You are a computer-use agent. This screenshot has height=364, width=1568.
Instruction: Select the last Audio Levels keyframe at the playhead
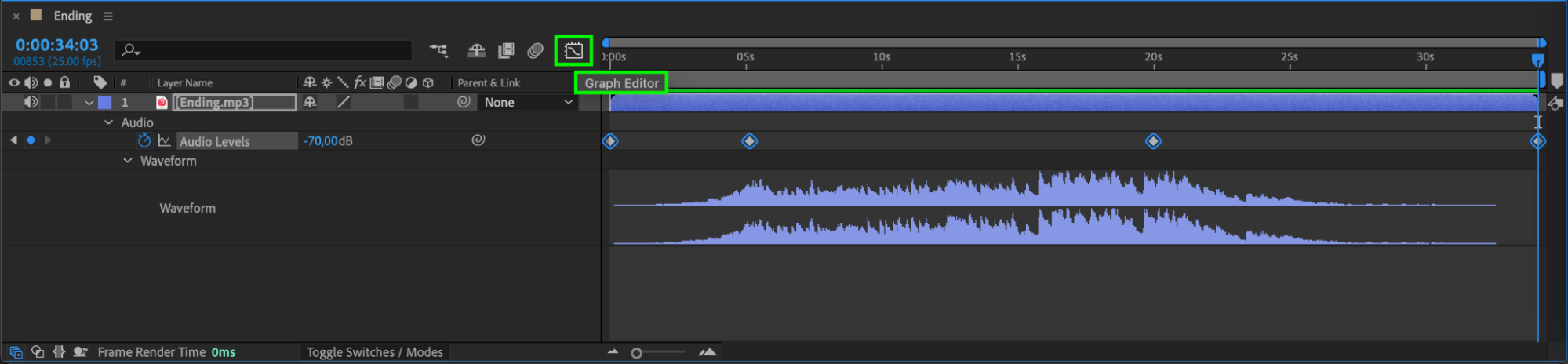pyautogui.click(x=1537, y=141)
